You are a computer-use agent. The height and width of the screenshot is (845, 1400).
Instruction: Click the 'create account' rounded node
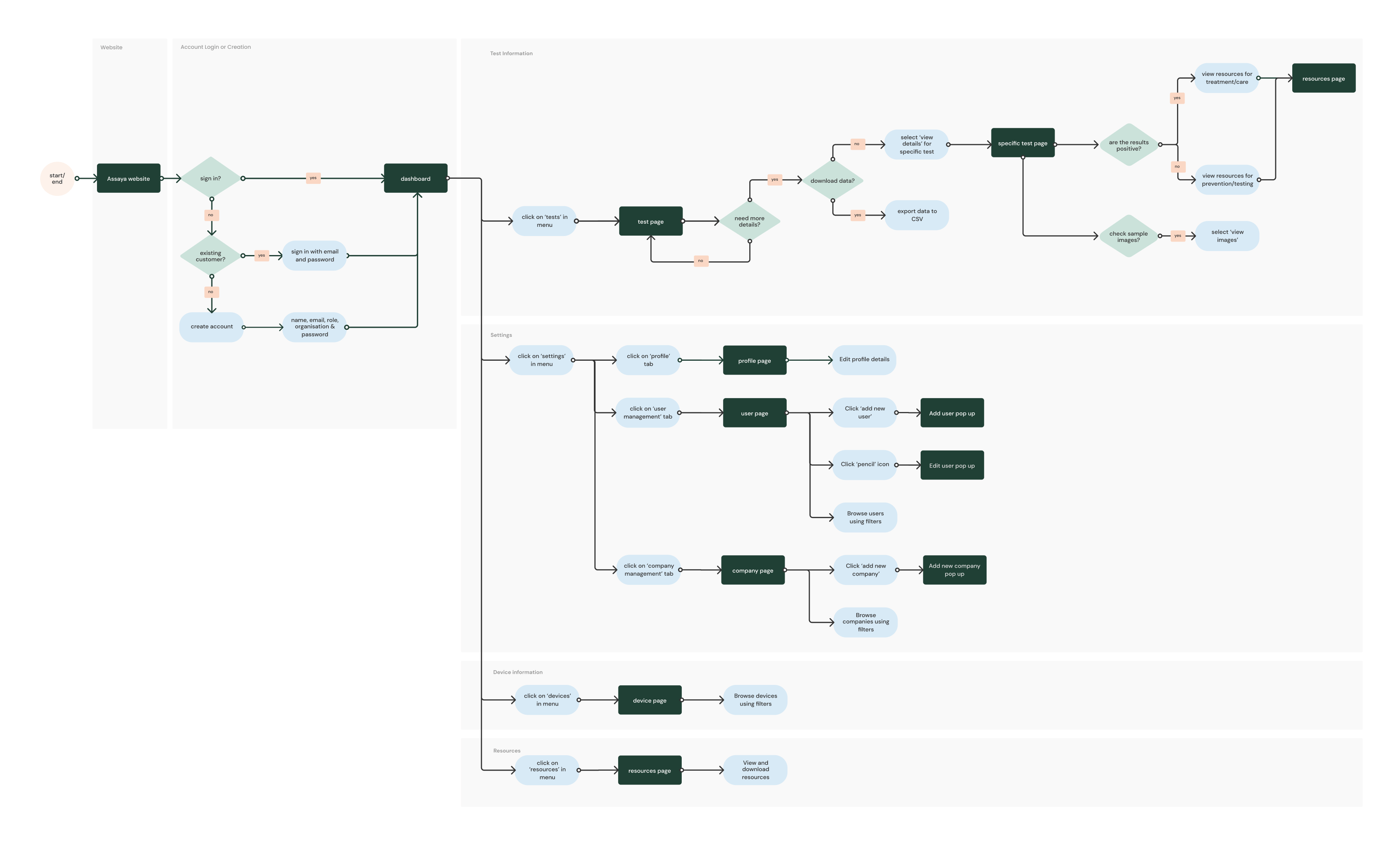211,327
